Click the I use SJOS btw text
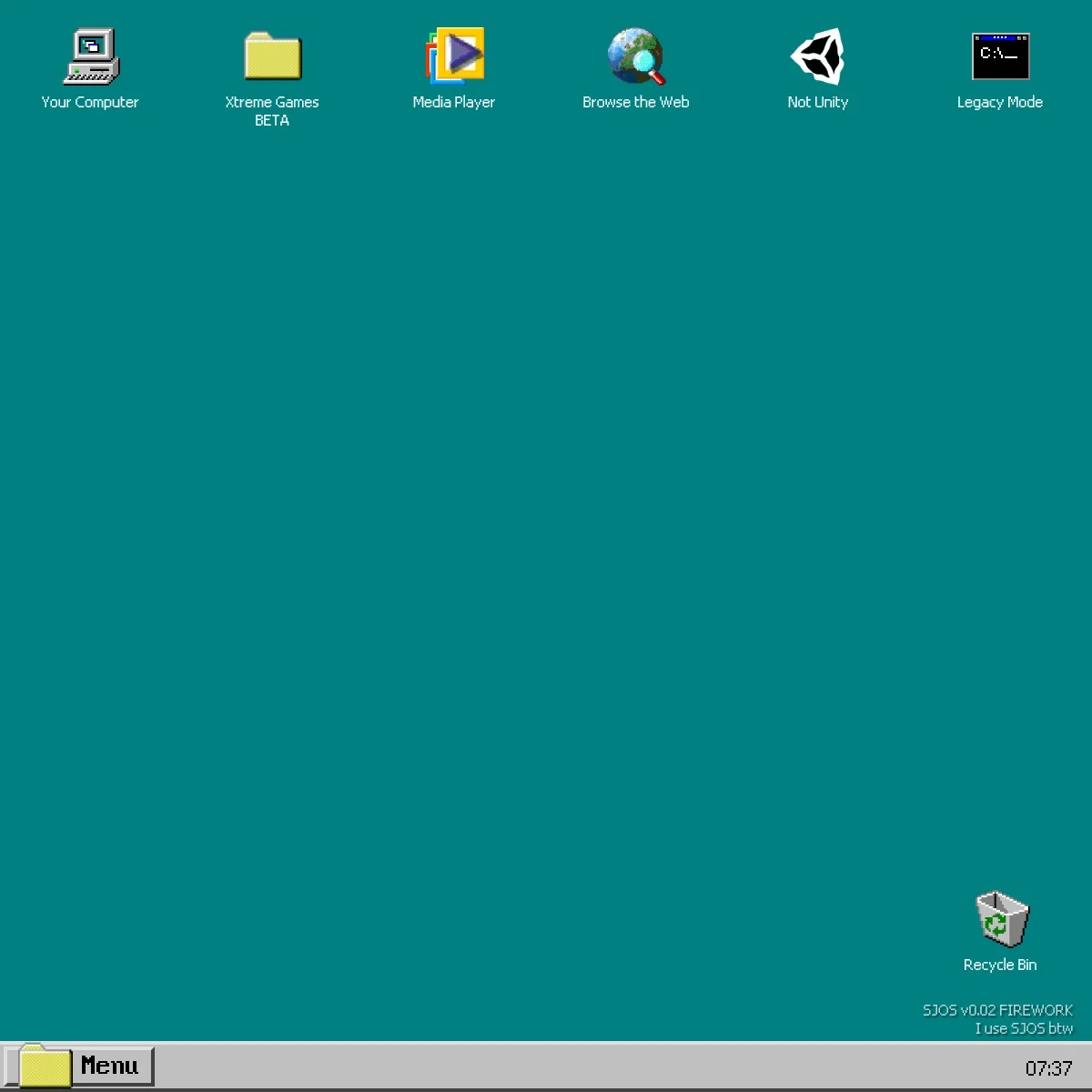The width and height of the screenshot is (1092, 1092). 1025,1028
